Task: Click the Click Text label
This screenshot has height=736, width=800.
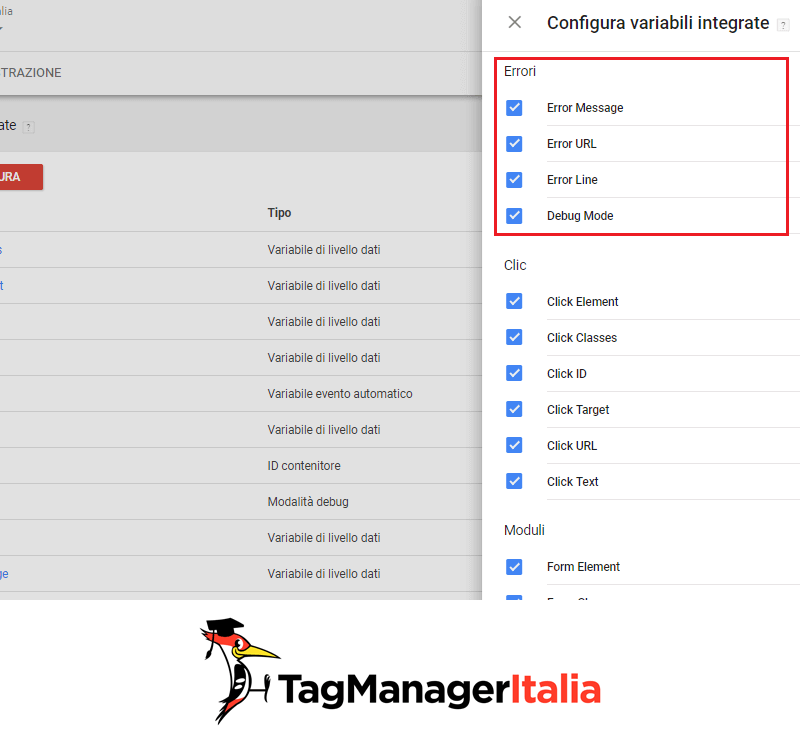Action: (x=572, y=481)
